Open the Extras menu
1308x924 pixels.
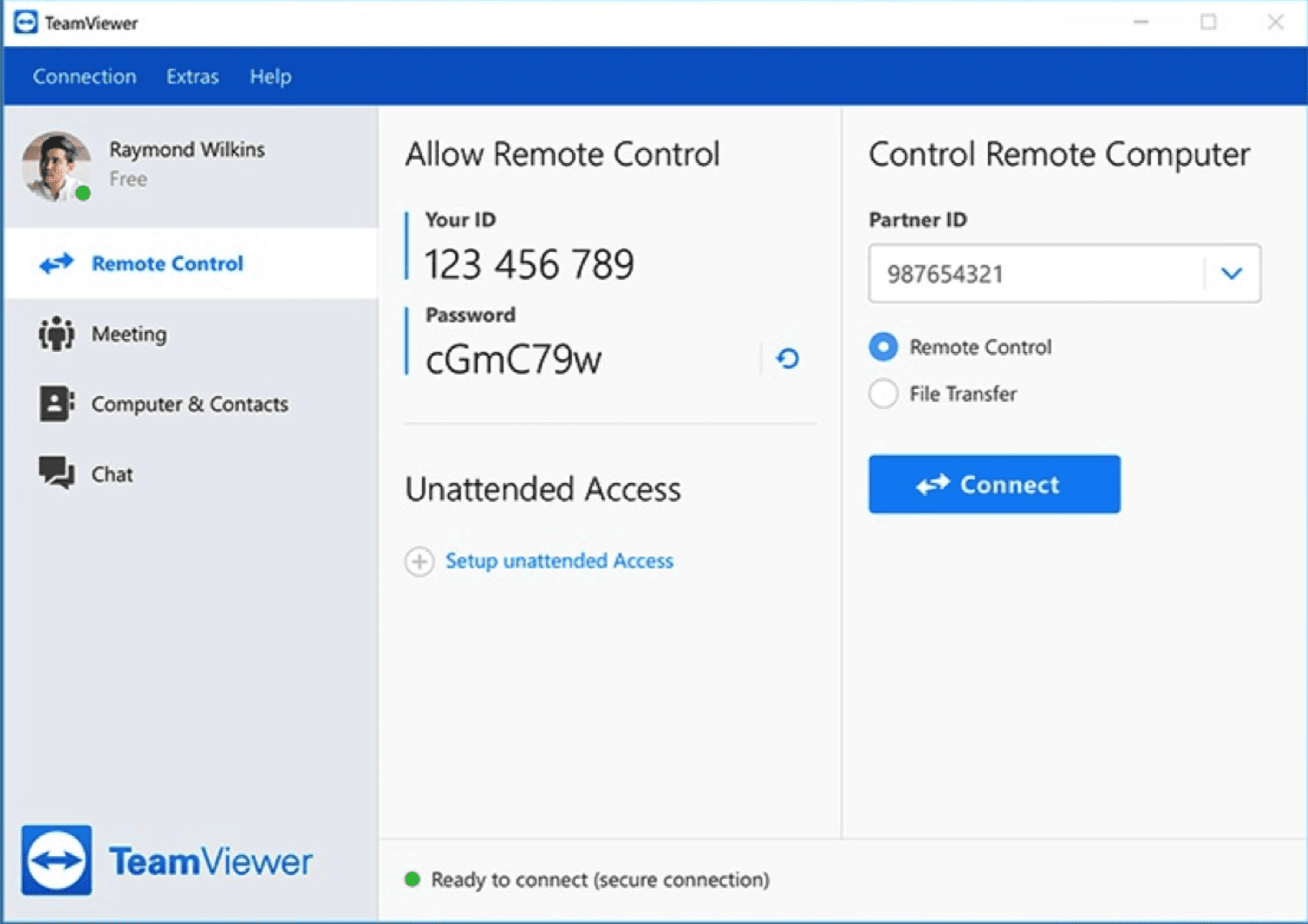click(x=193, y=77)
